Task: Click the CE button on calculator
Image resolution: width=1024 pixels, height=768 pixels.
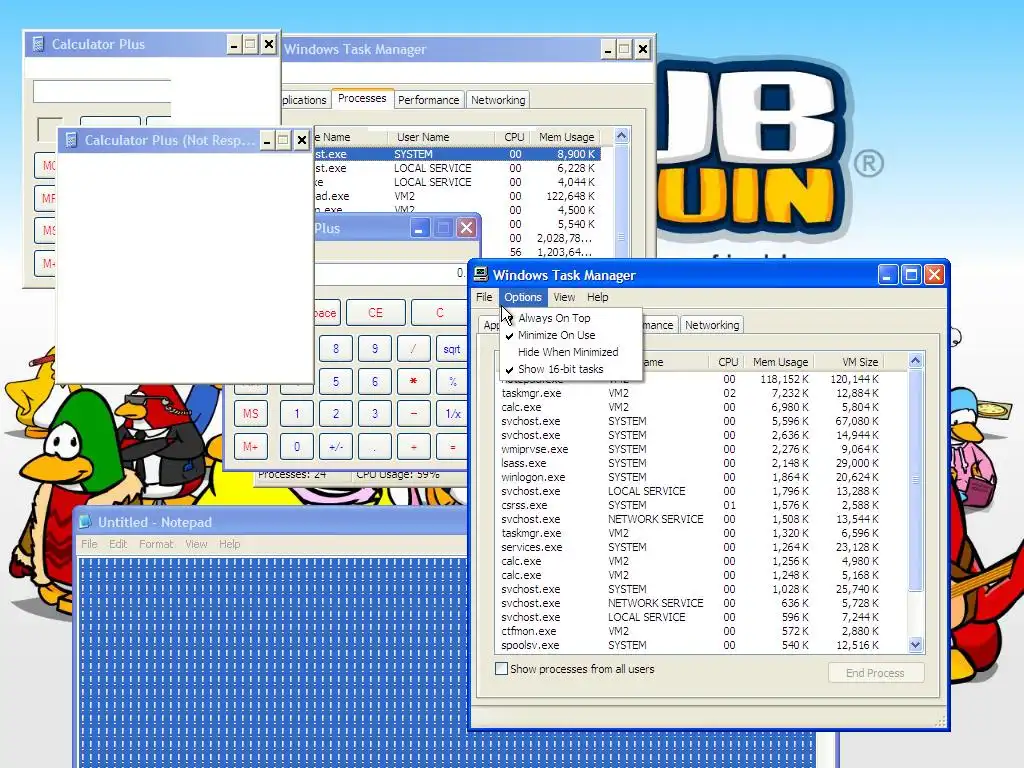Action: (x=375, y=313)
